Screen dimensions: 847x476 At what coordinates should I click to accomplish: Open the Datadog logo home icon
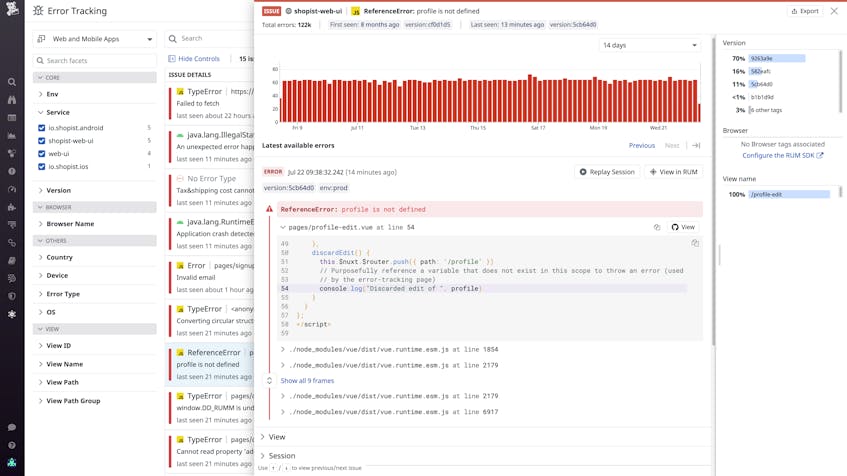[x=12, y=8]
